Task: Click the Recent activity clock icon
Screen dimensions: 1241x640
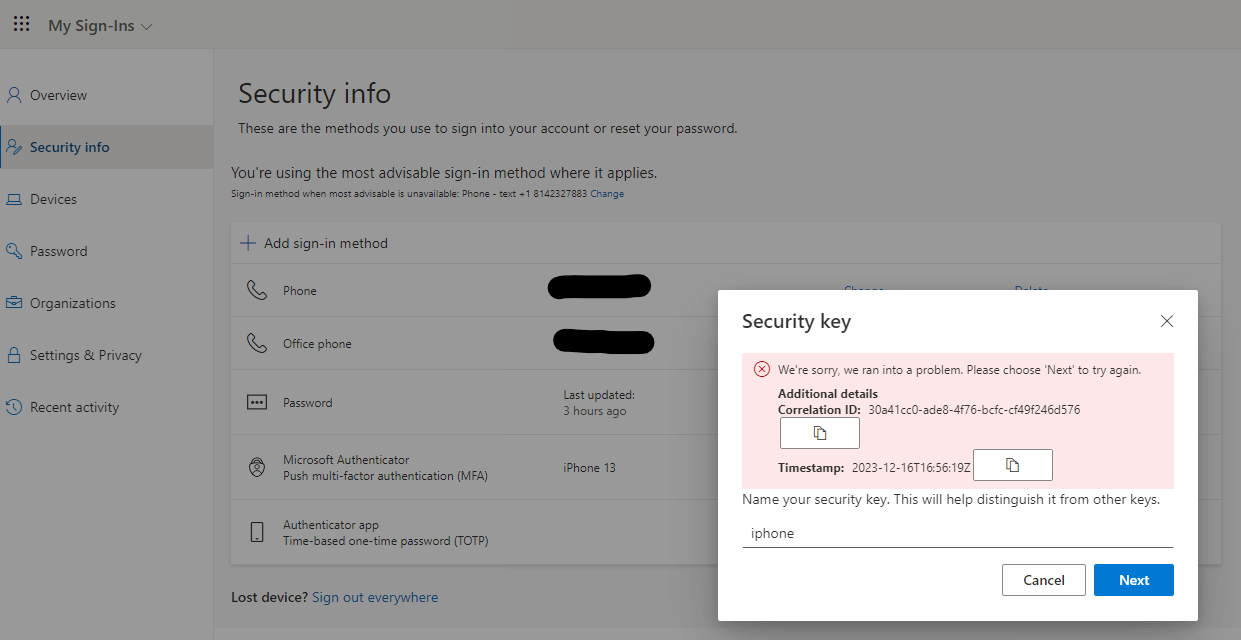Action: pyautogui.click(x=14, y=407)
